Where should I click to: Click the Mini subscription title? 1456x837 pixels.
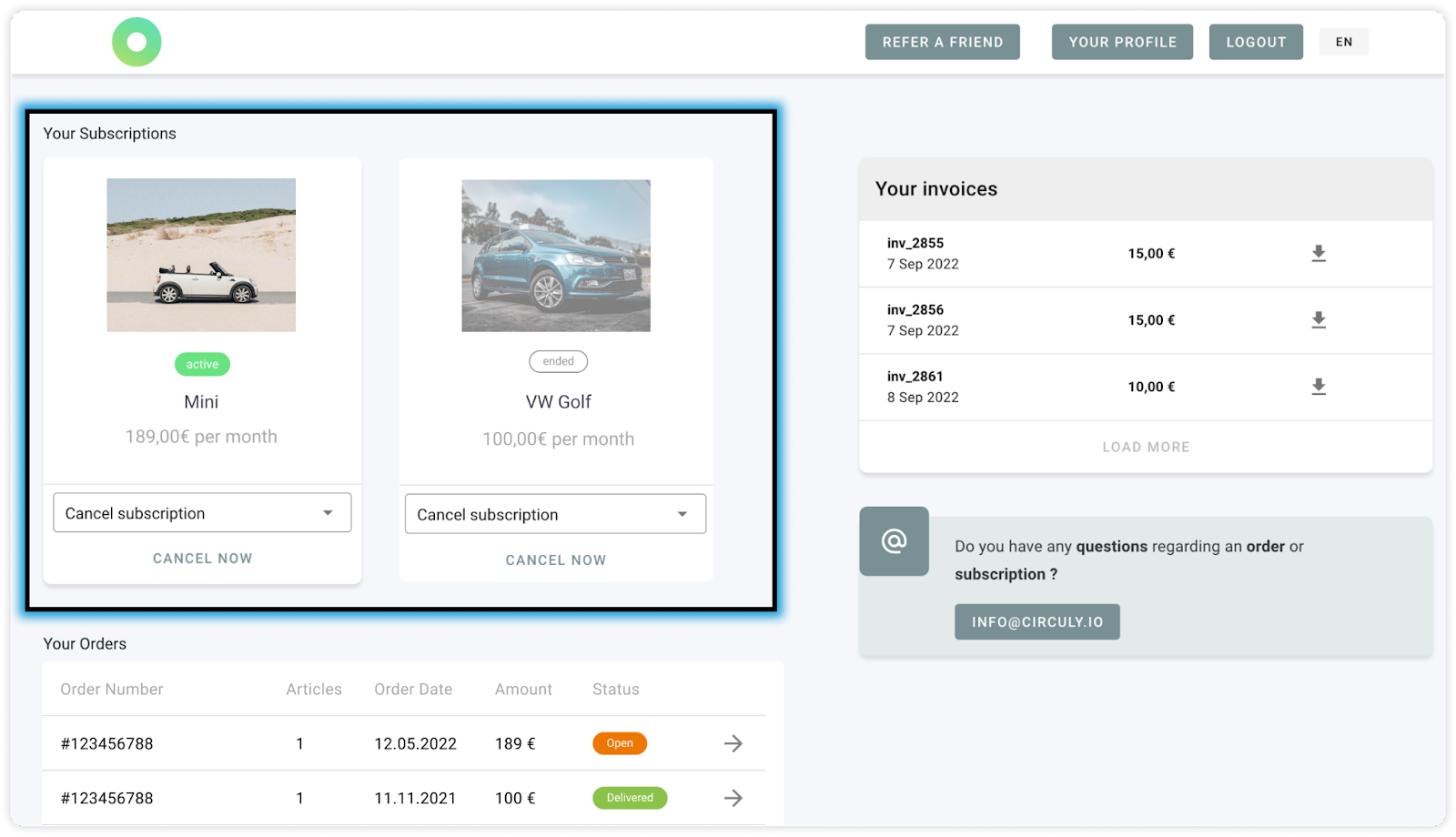coord(201,402)
